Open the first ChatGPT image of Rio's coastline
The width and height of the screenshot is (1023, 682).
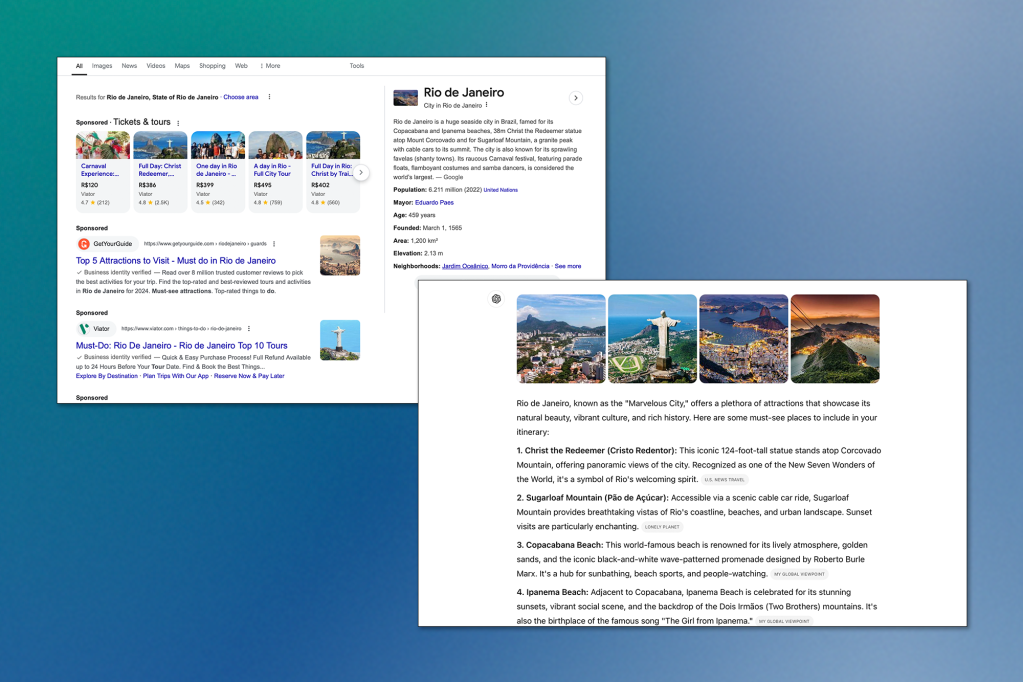(561, 339)
